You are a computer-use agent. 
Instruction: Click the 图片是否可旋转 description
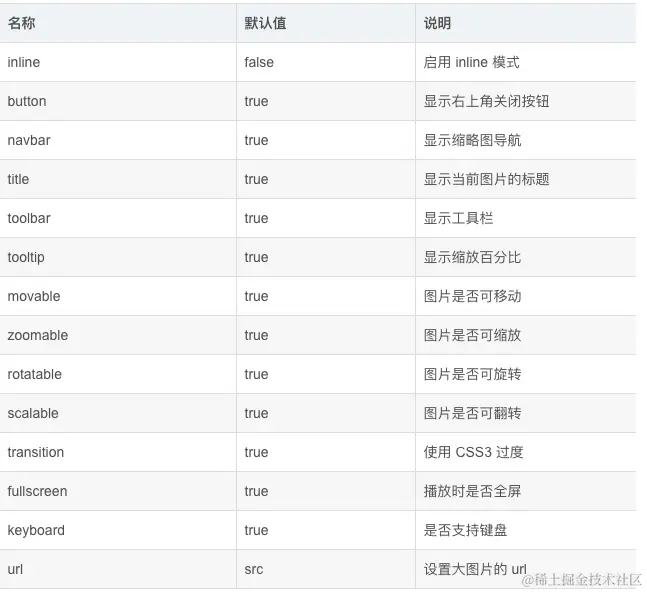[472, 374]
